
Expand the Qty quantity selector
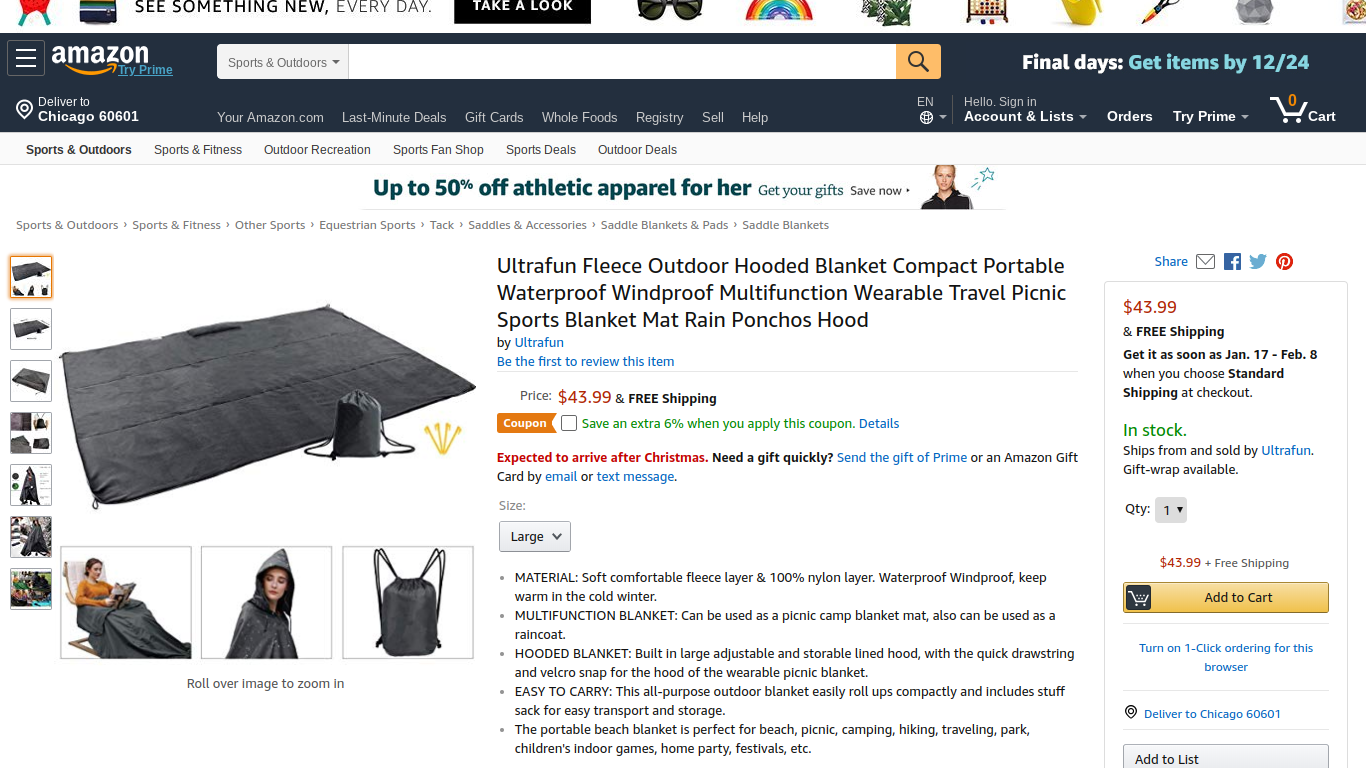(x=1171, y=510)
